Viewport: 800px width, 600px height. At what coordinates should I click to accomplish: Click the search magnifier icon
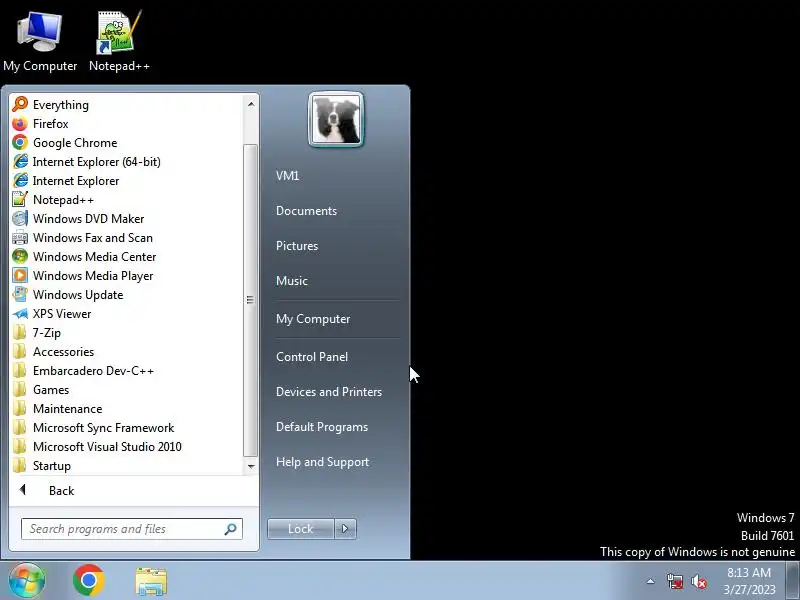click(x=231, y=529)
